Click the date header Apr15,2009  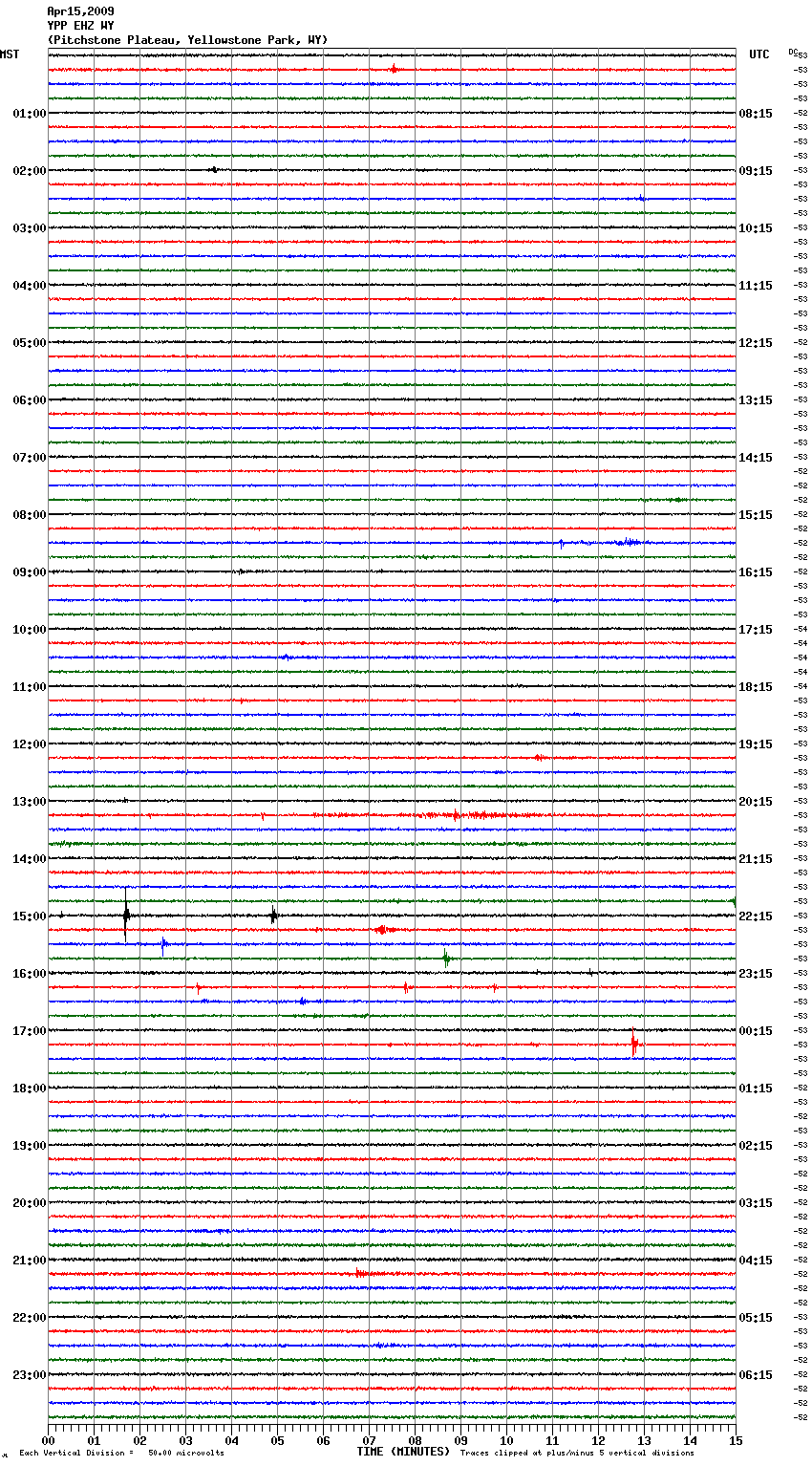80,11
